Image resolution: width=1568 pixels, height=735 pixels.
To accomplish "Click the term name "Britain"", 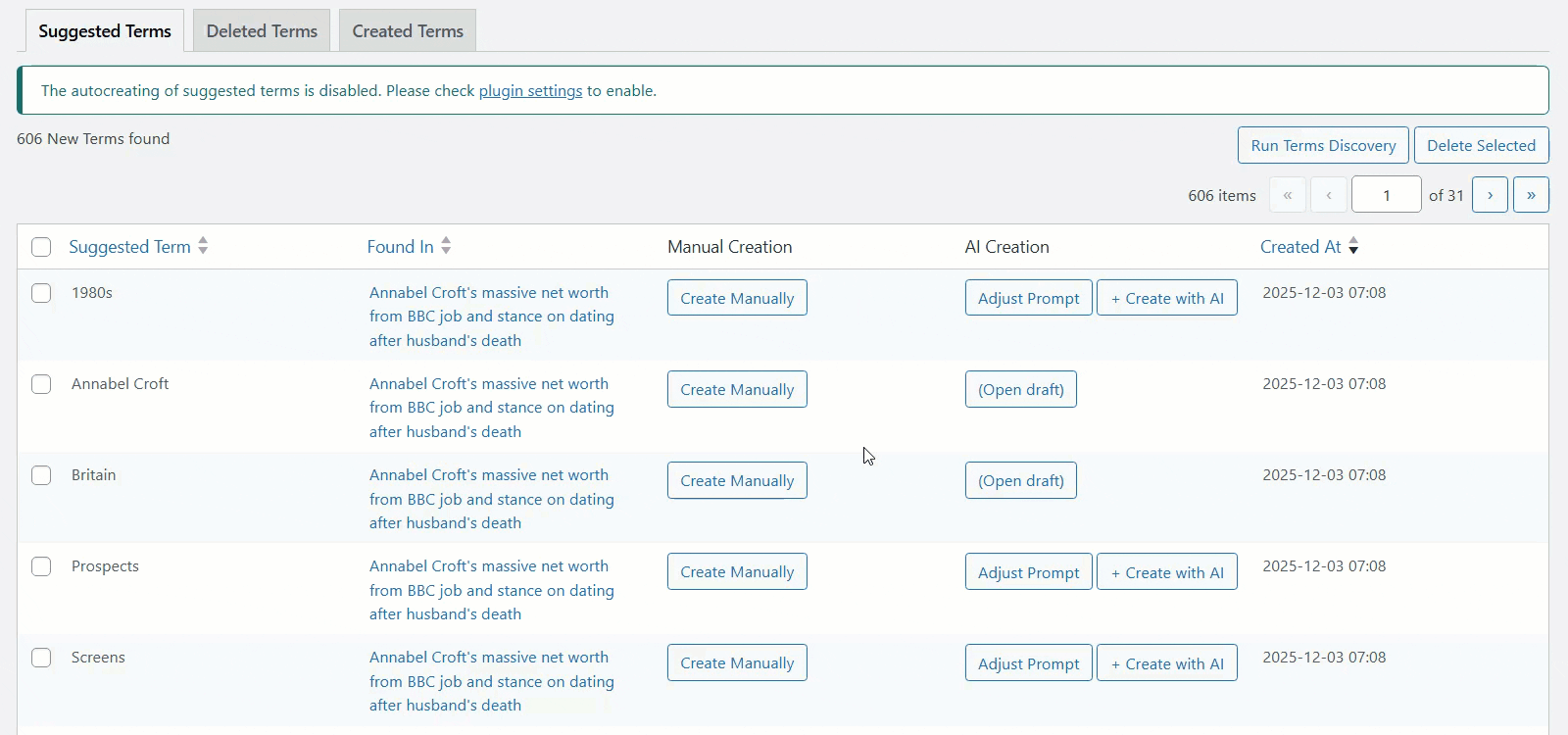I will click(93, 475).
